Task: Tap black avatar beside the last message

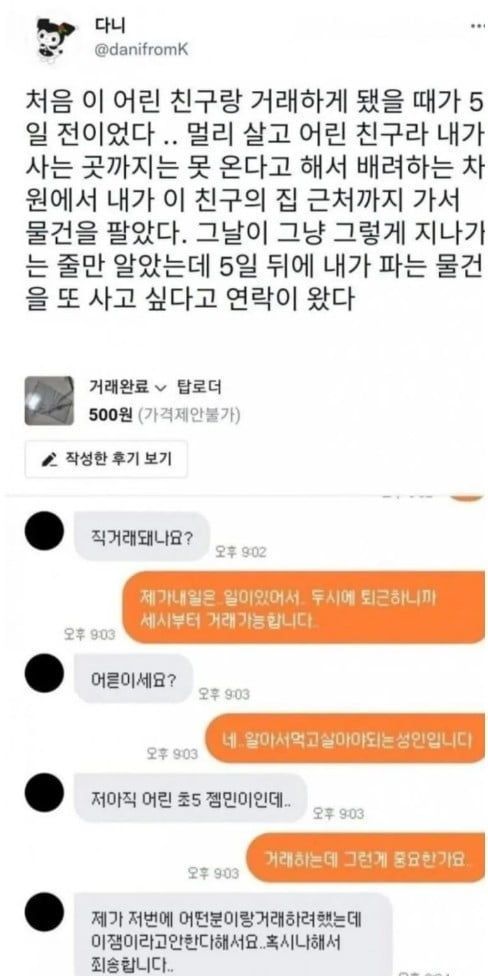Action: point(44,913)
